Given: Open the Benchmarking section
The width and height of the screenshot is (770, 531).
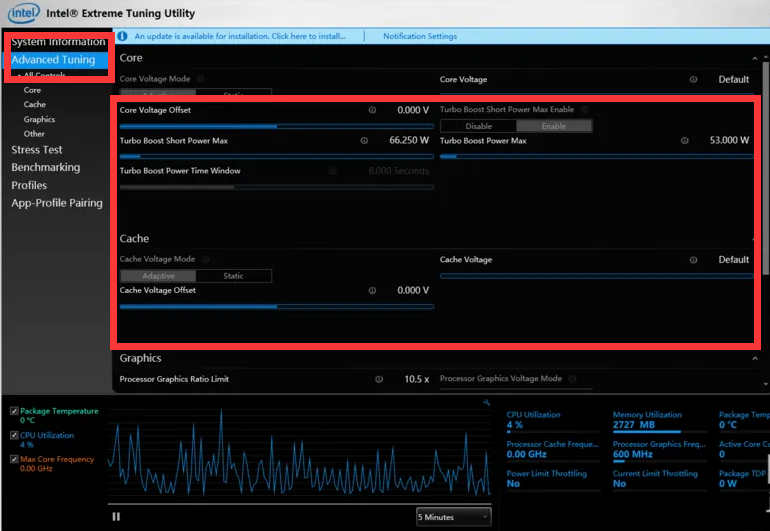Looking at the screenshot, I should click(46, 168).
